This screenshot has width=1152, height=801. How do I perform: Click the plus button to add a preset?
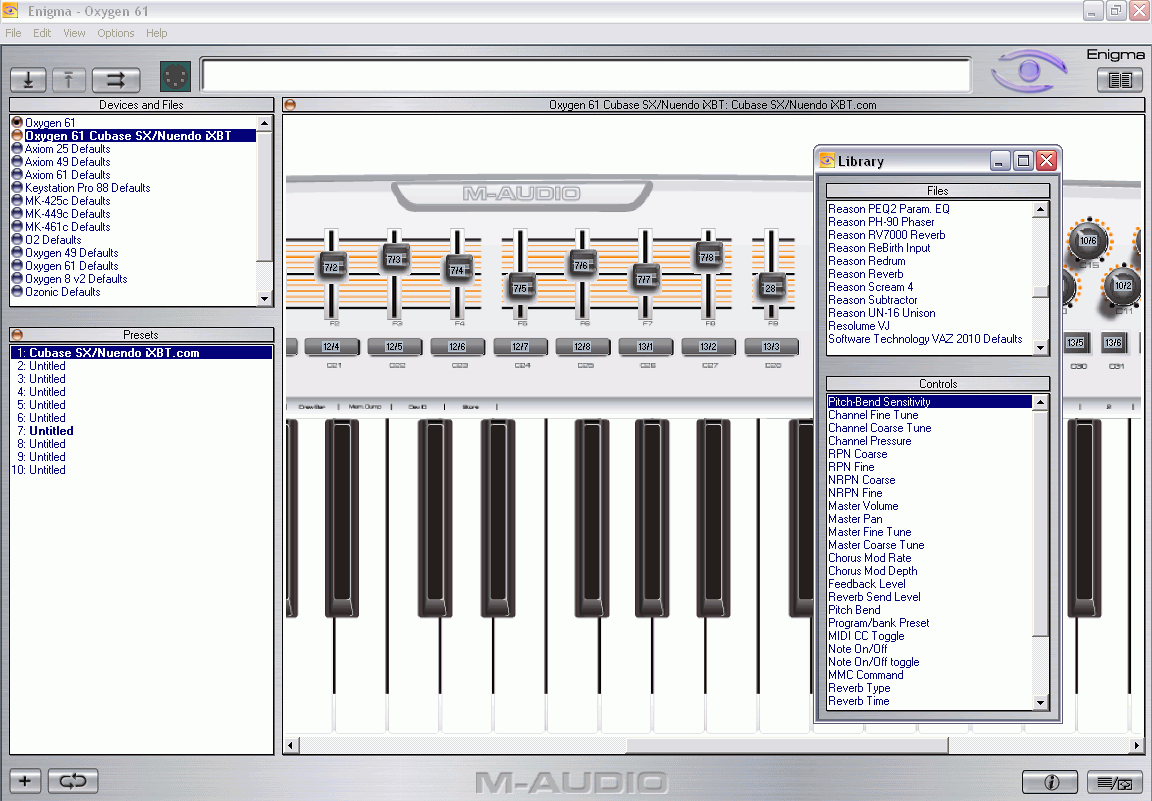(x=26, y=781)
